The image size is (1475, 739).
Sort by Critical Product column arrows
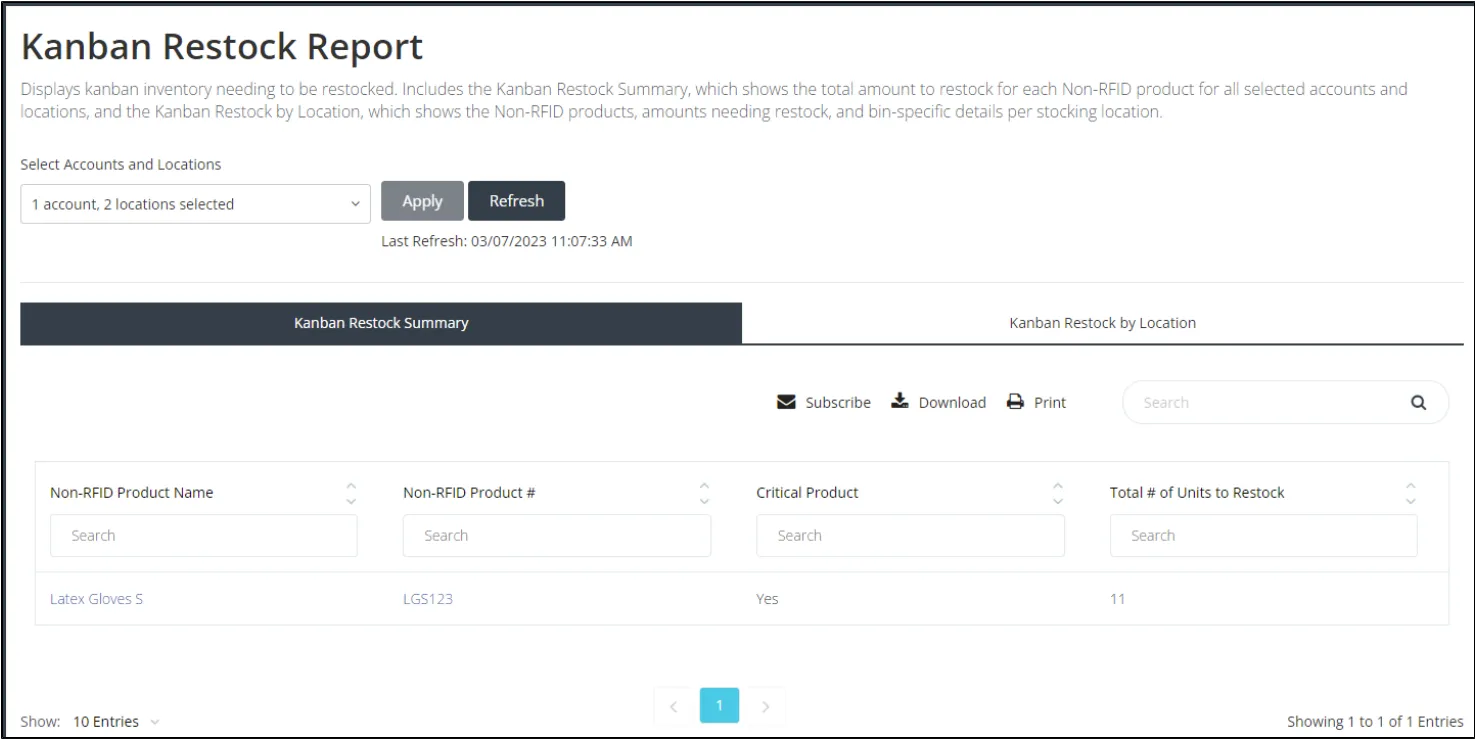click(1058, 493)
